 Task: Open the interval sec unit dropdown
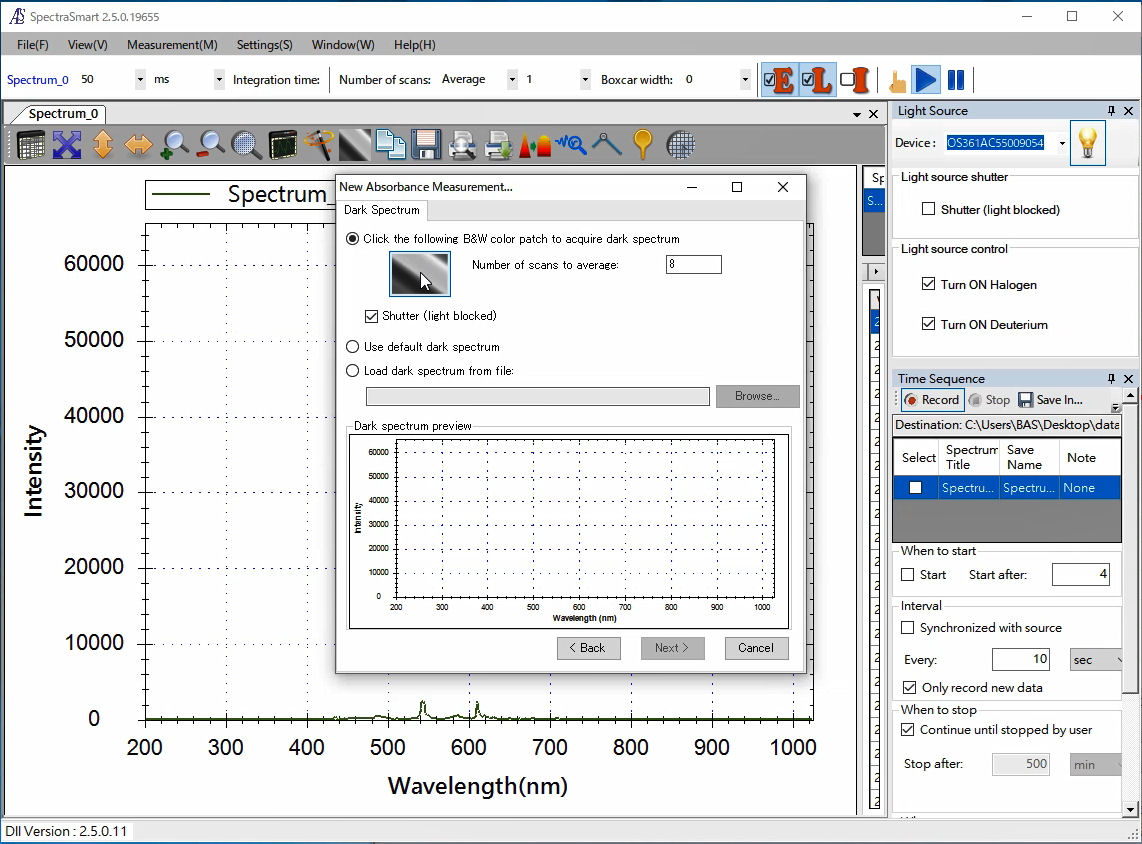1097,660
